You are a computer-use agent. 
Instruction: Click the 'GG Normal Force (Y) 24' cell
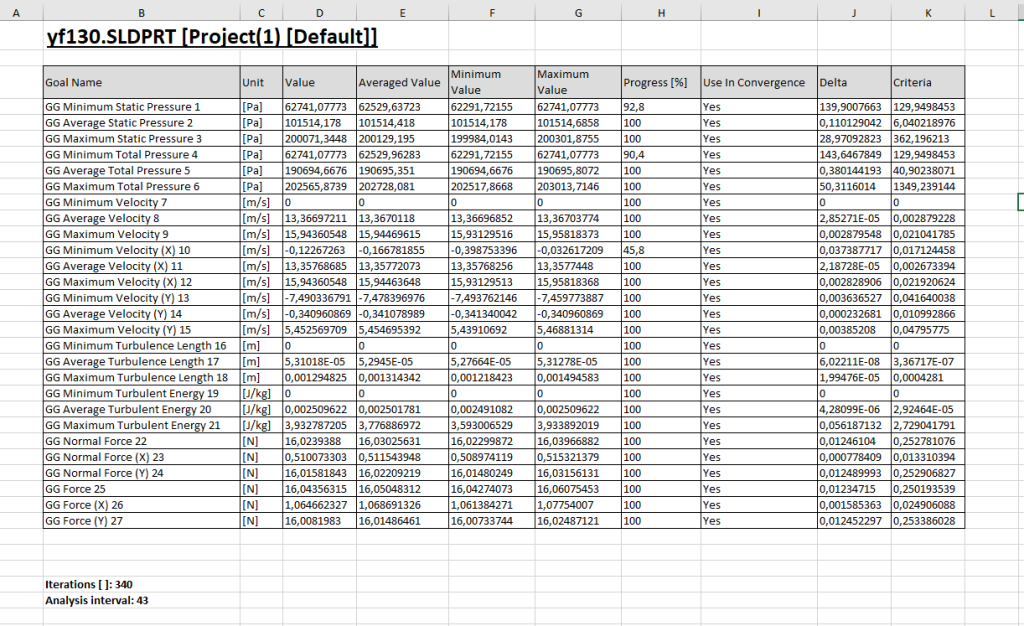(x=142, y=473)
